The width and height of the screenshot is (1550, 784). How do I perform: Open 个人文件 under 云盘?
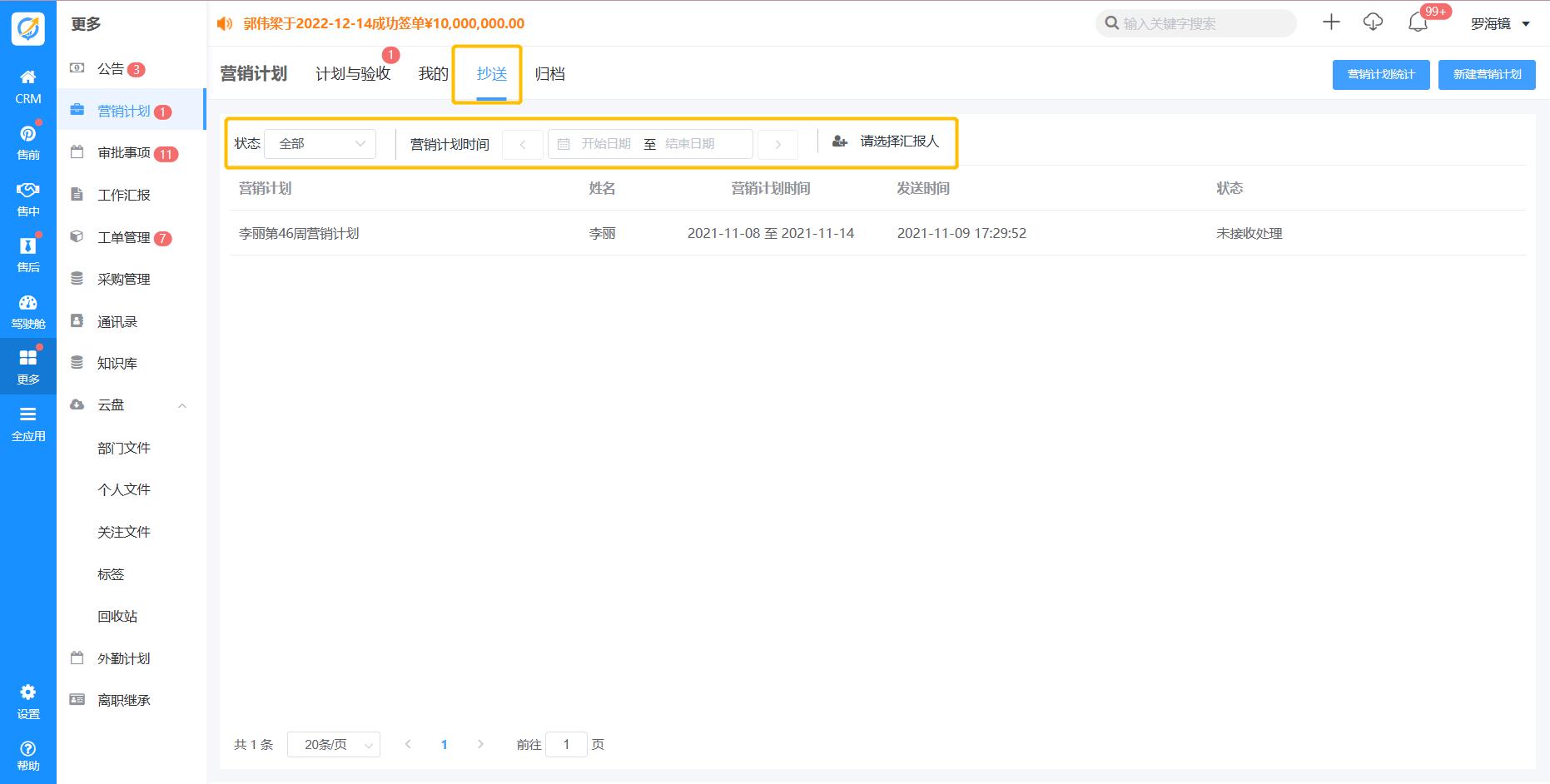pyautogui.click(x=124, y=489)
